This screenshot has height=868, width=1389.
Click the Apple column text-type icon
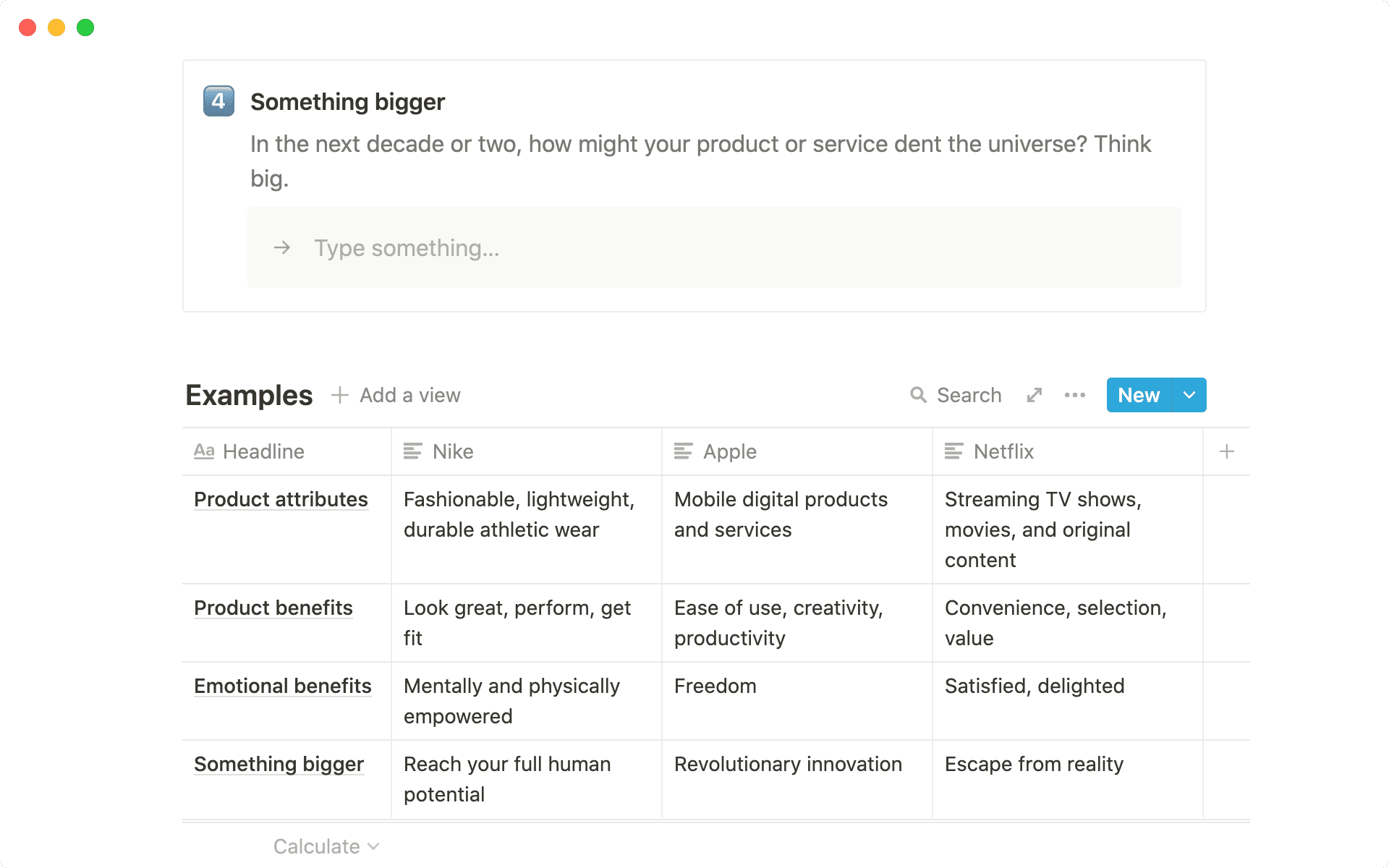point(683,452)
